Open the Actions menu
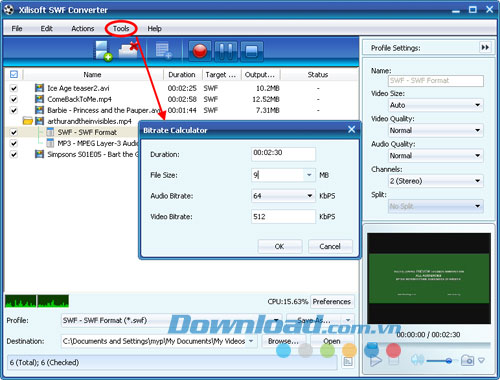Viewport: 500px width, 380px height. coord(83,29)
